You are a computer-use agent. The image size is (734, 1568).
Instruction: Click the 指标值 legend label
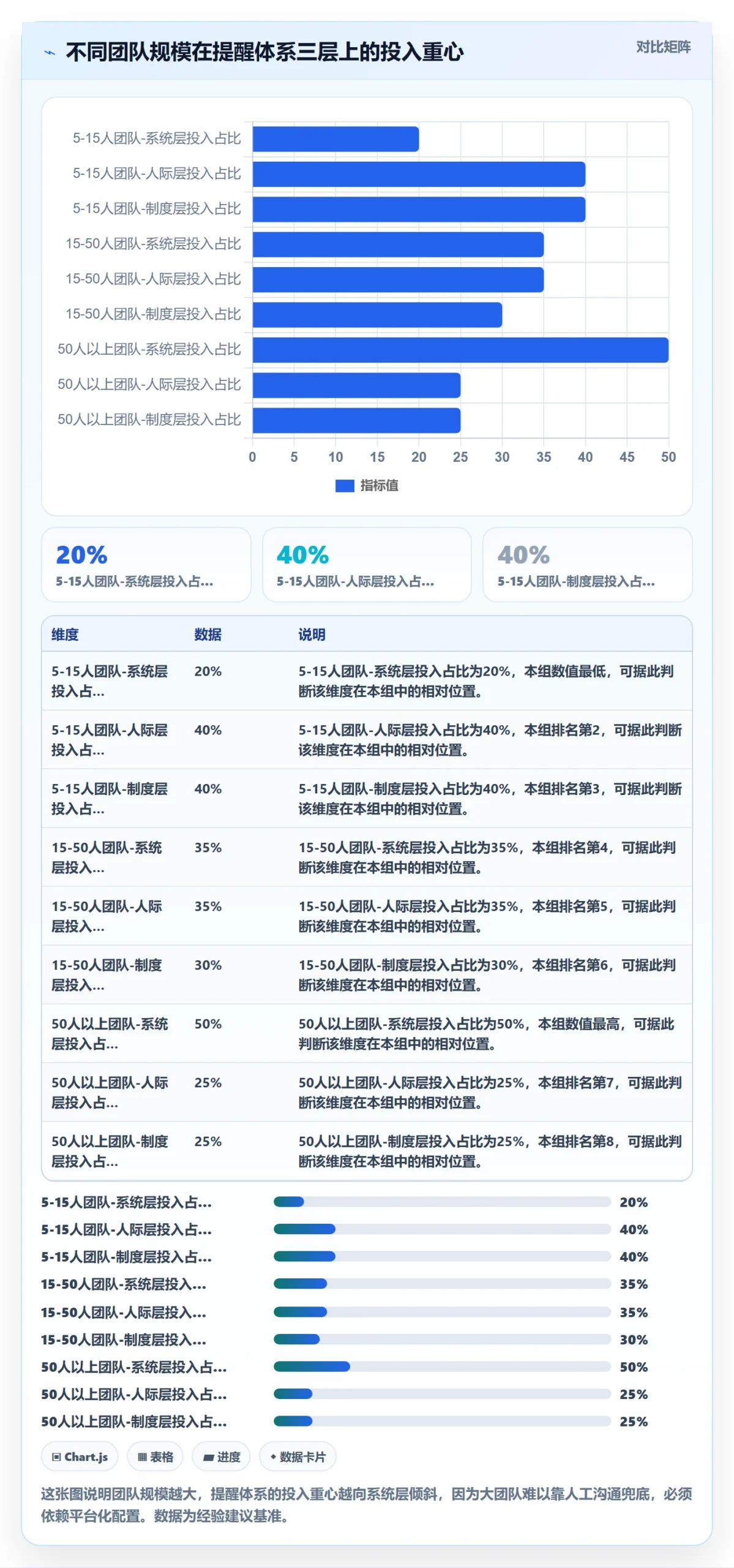click(x=379, y=486)
